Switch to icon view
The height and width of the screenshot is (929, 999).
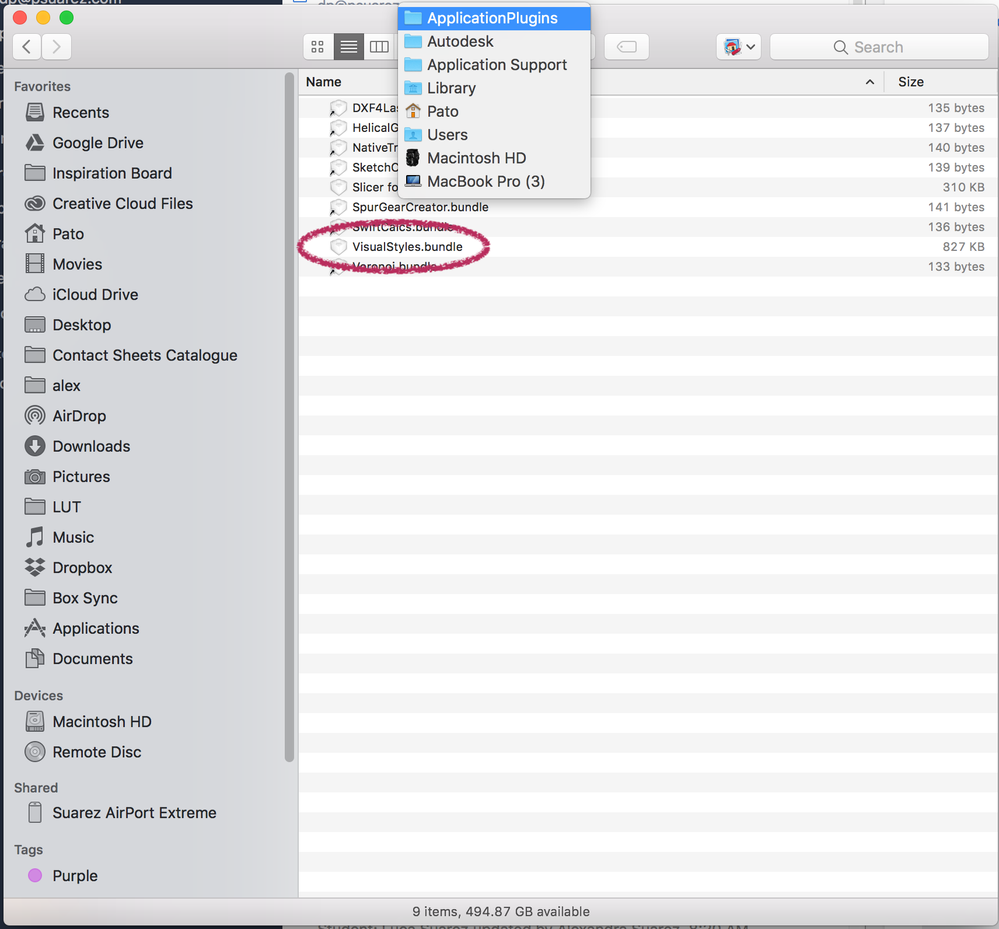click(318, 47)
